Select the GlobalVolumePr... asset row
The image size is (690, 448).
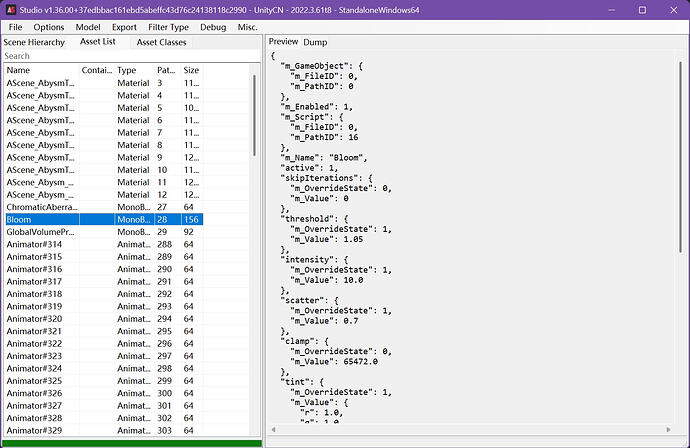(x=40, y=231)
